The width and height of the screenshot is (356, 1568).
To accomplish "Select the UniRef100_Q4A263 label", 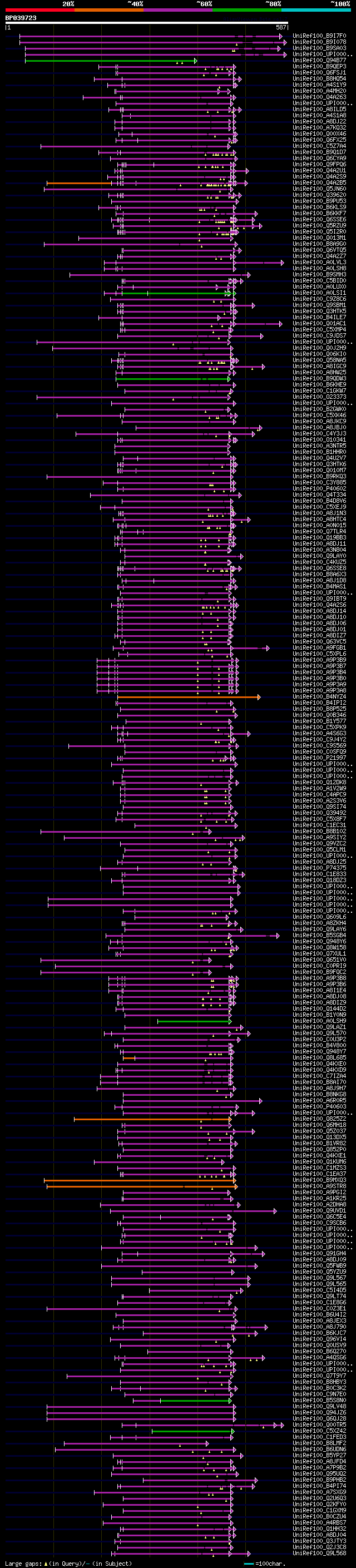I will (x=319, y=97).
